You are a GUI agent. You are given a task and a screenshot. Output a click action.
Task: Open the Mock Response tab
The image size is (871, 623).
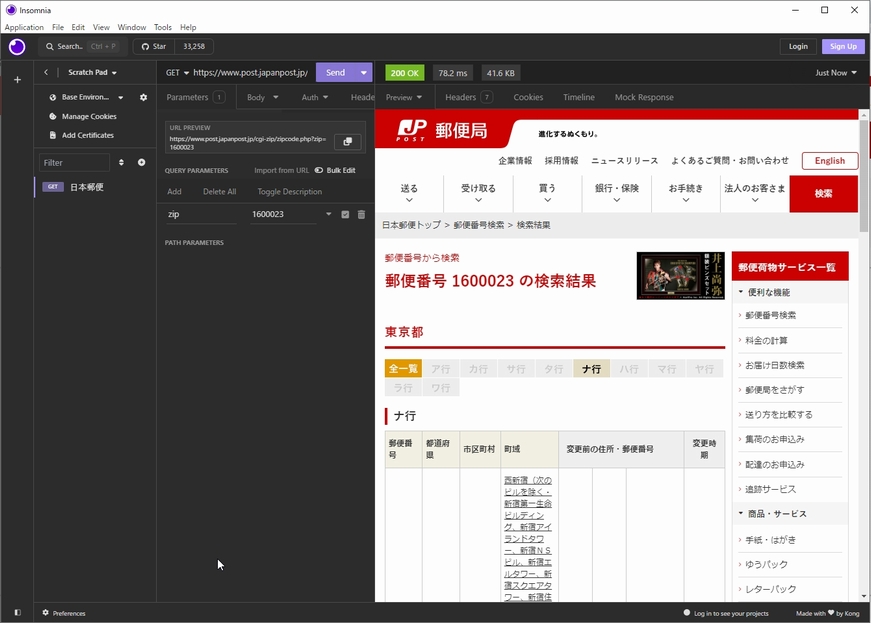644,97
